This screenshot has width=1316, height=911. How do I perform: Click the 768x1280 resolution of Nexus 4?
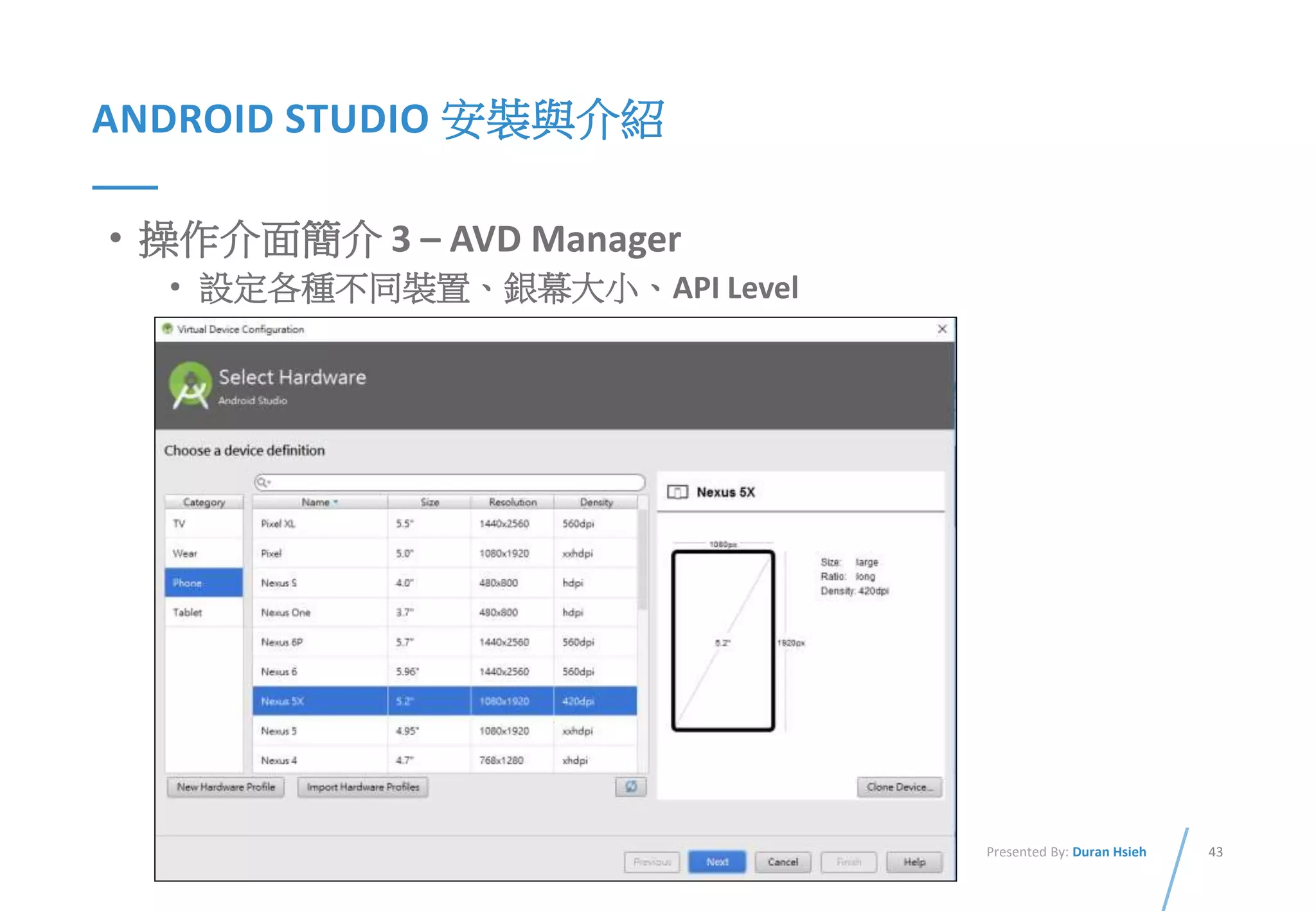point(501,760)
